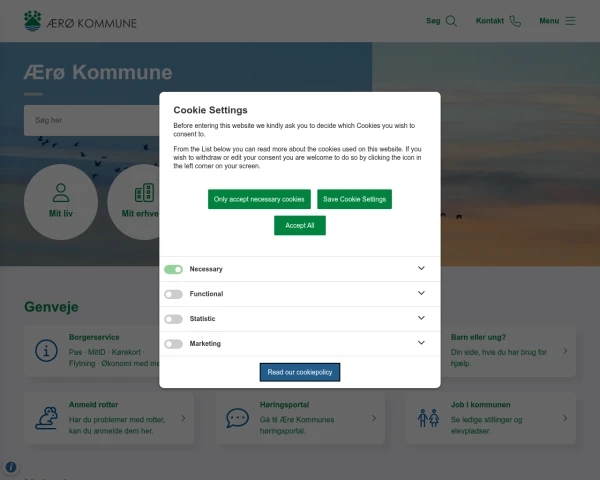Open the Borgerservice link

[94, 337]
